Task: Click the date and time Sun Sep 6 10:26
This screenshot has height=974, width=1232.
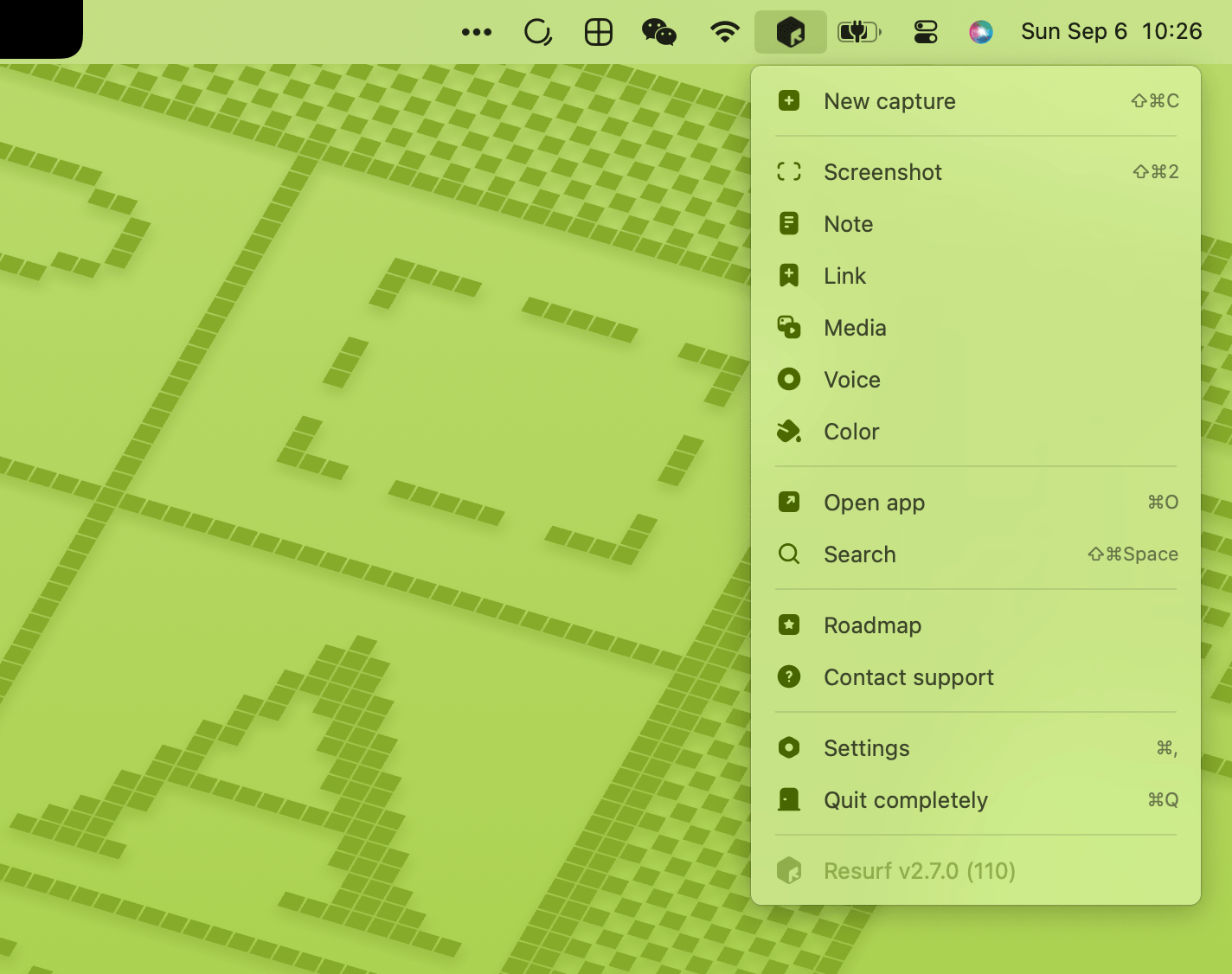Action: tap(1112, 32)
